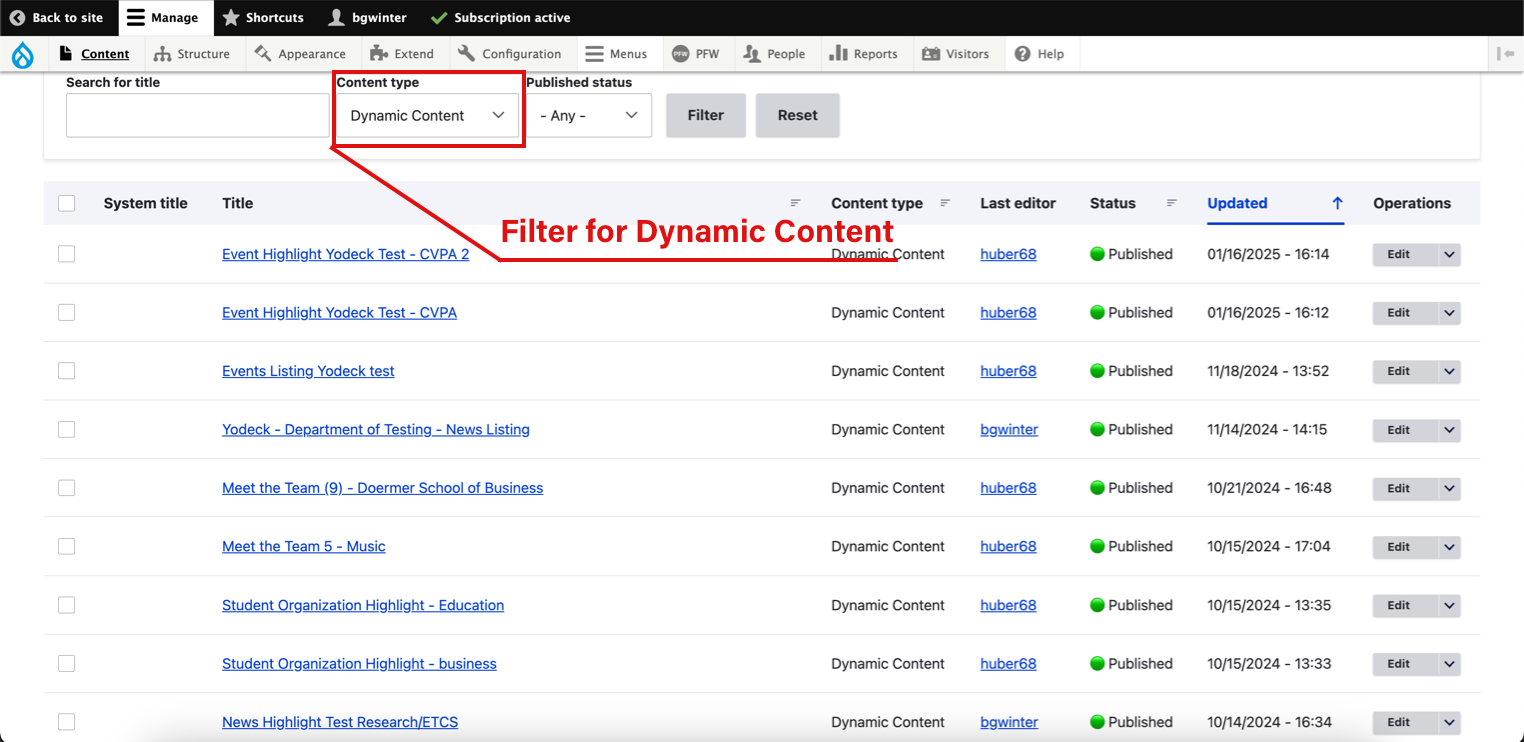Expand operations arrow for Yodeck News Listing row
The image size is (1524, 742).
coord(1449,430)
